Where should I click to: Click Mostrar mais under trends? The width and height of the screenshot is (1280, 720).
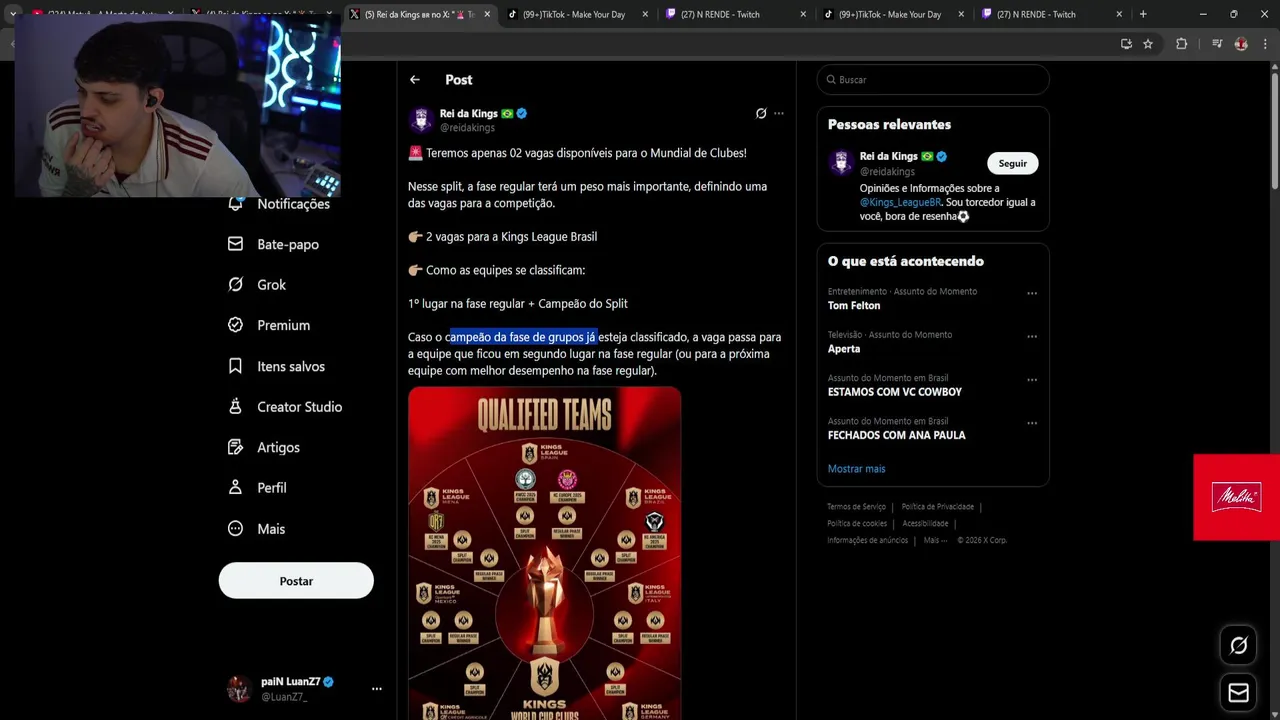856,469
